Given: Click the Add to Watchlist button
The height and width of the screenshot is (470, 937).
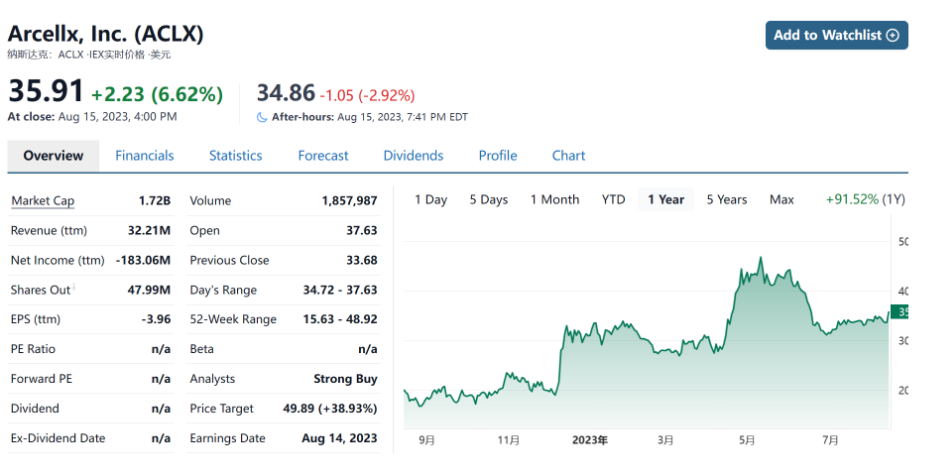Looking at the screenshot, I should point(836,35).
